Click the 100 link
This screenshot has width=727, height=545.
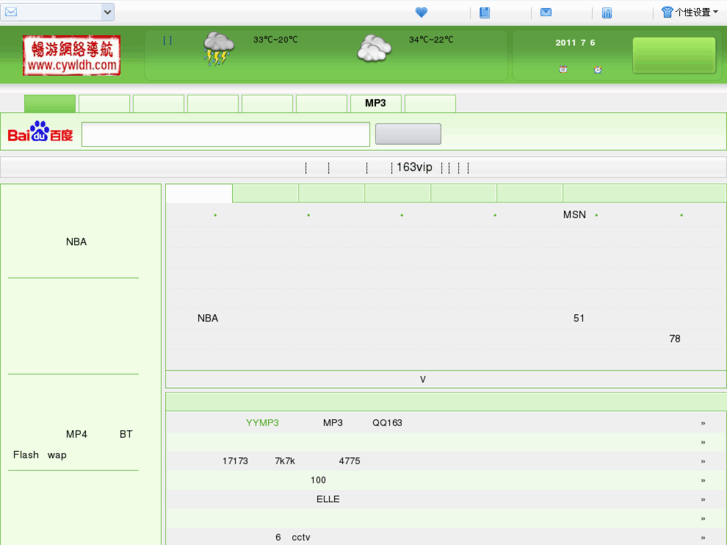pyautogui.click(x=318, y=480)
